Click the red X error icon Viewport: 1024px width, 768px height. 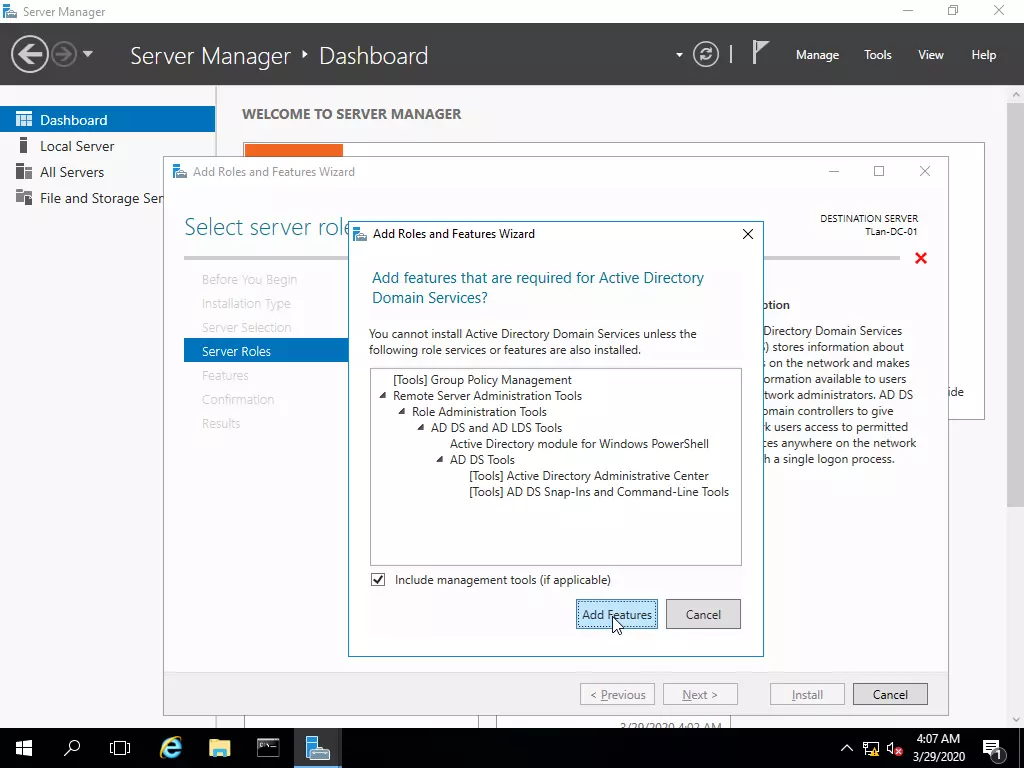tap(921, 258)
